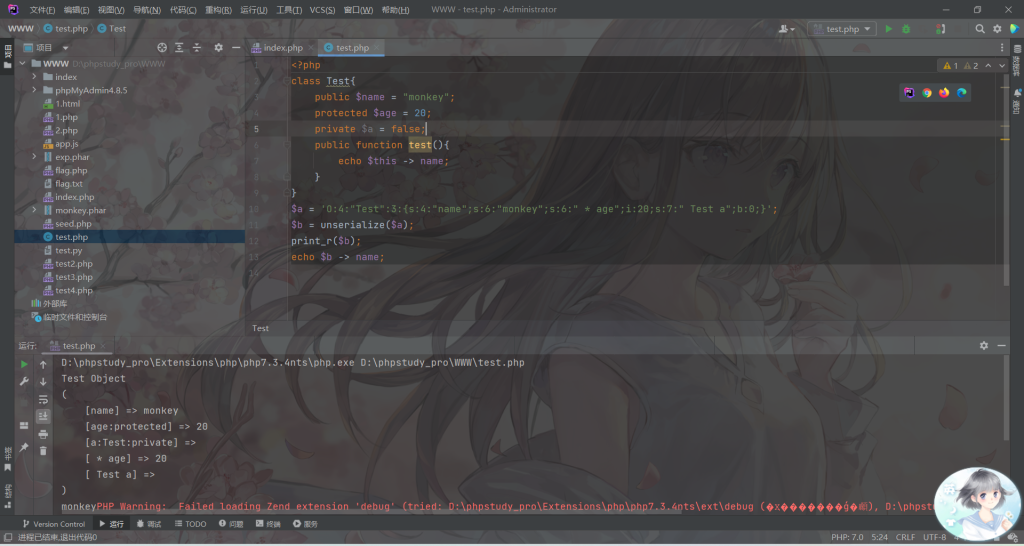This screenshot has height=546, width=1024.
Task: Open the Version Control tool window
Action: pos(53,524)
